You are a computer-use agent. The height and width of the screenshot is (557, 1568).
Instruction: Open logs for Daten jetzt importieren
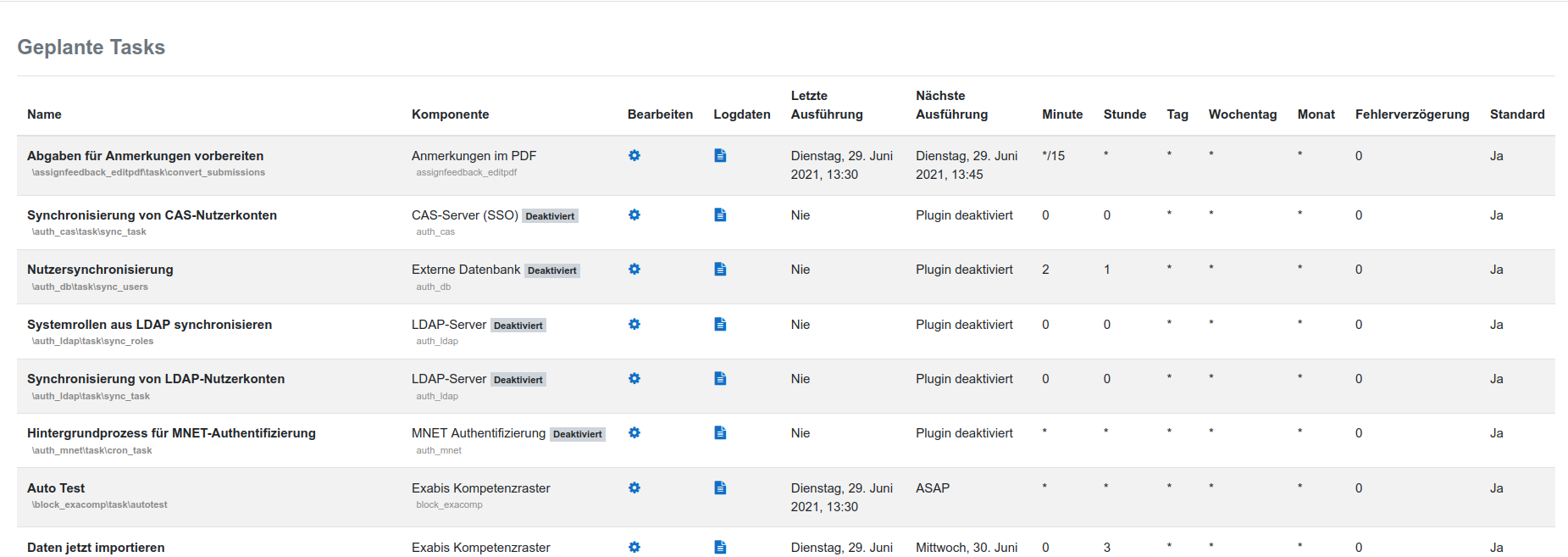click(720, 548)
